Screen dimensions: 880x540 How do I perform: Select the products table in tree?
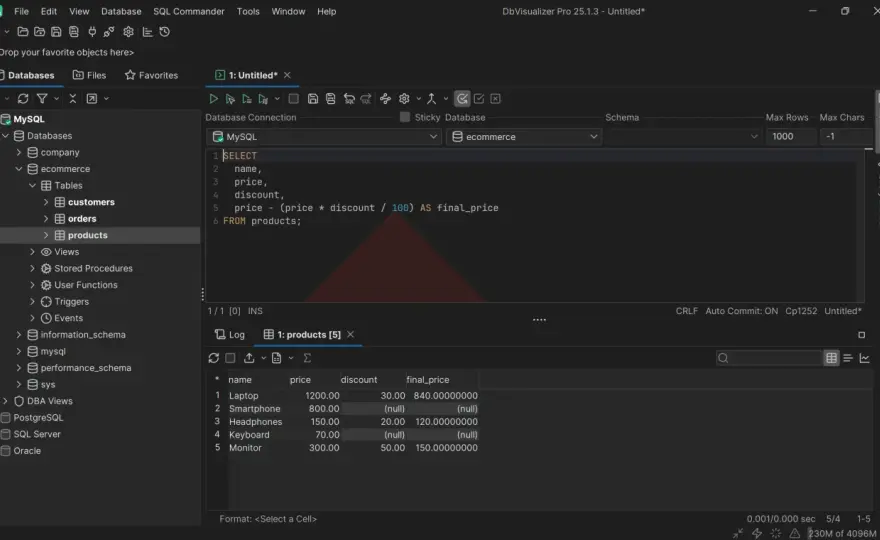[88, 235]
